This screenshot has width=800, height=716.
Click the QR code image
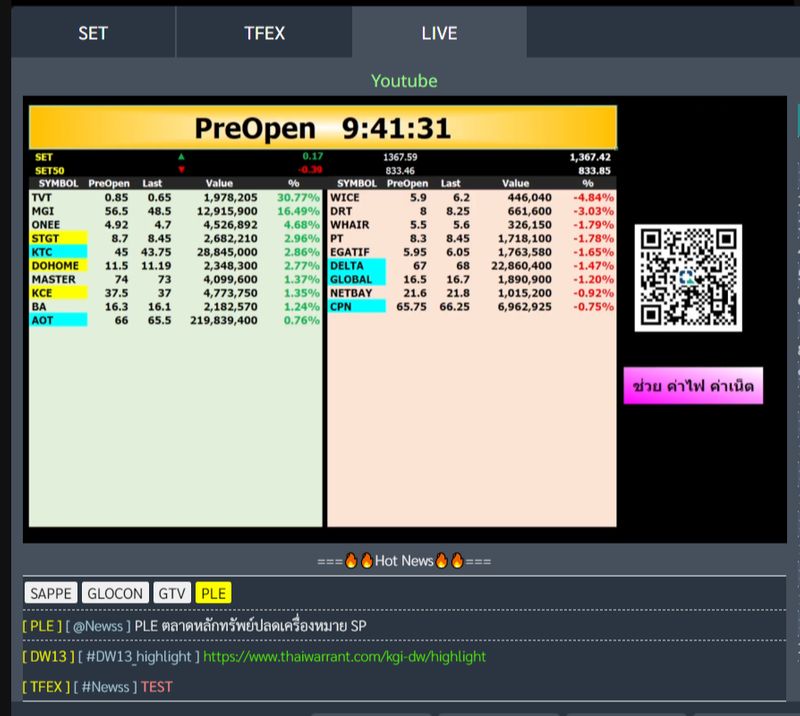[688, 277]
